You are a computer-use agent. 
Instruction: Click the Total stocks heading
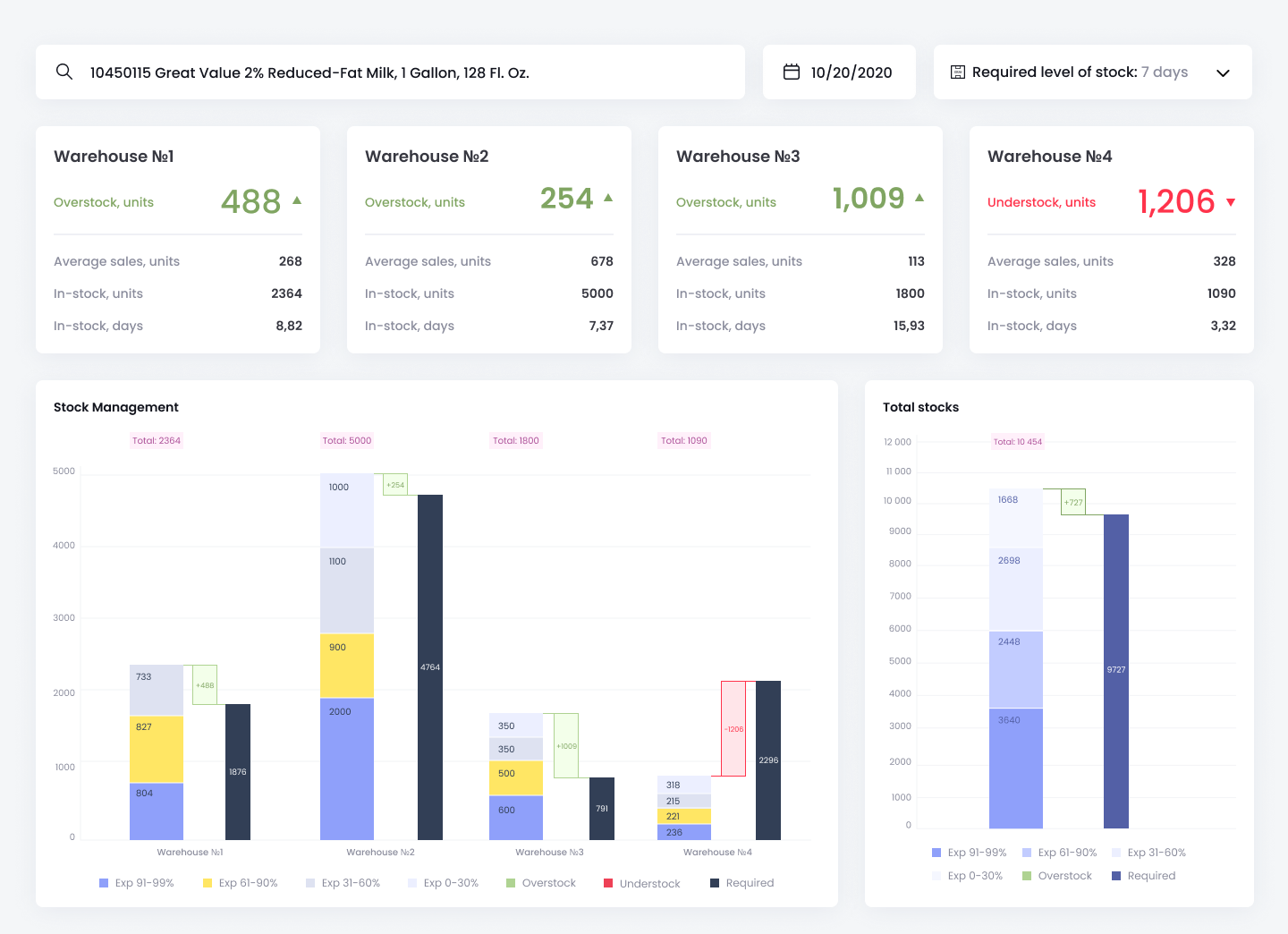920,407
